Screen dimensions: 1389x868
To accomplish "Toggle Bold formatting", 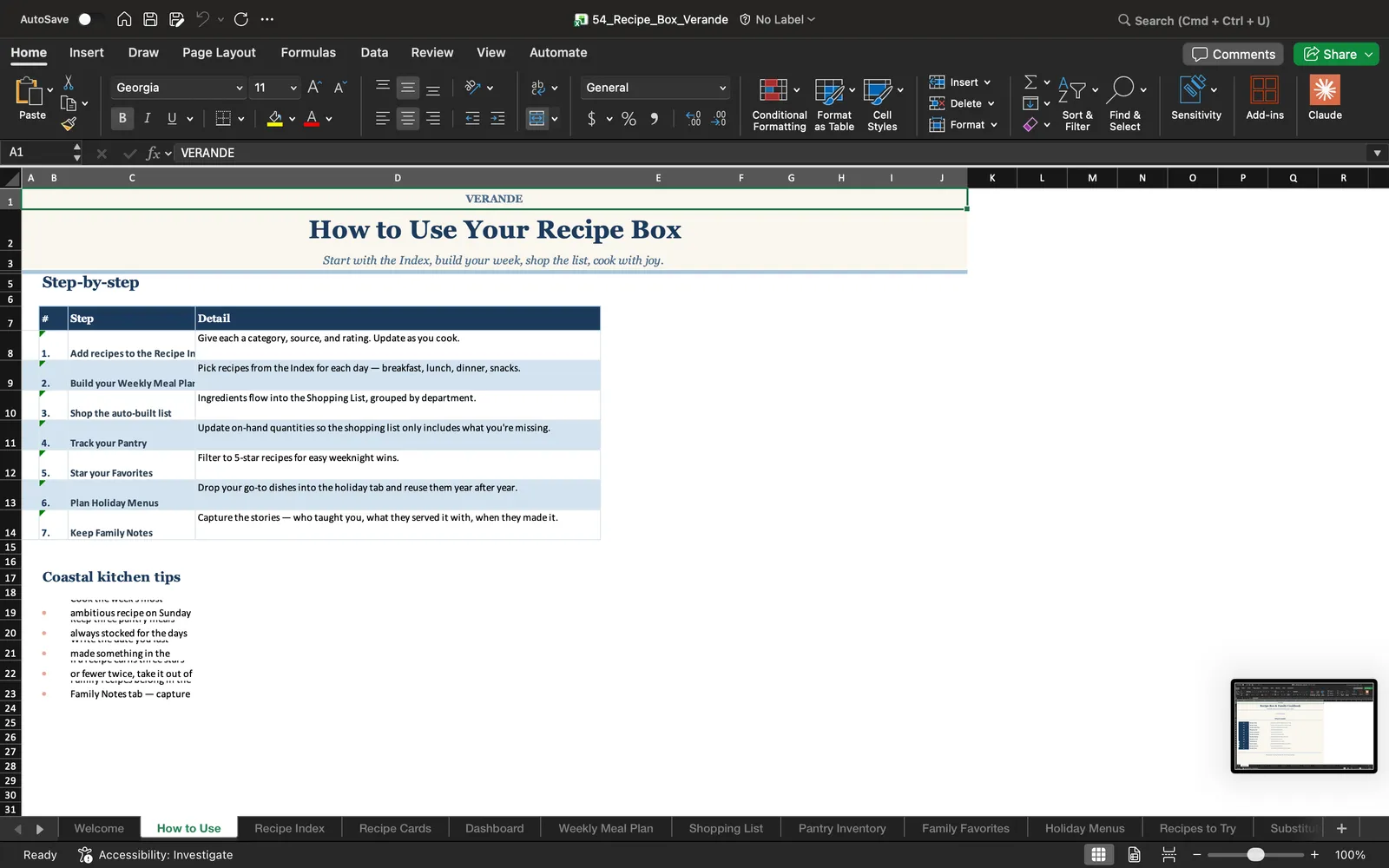I will (x=122, y=118).
